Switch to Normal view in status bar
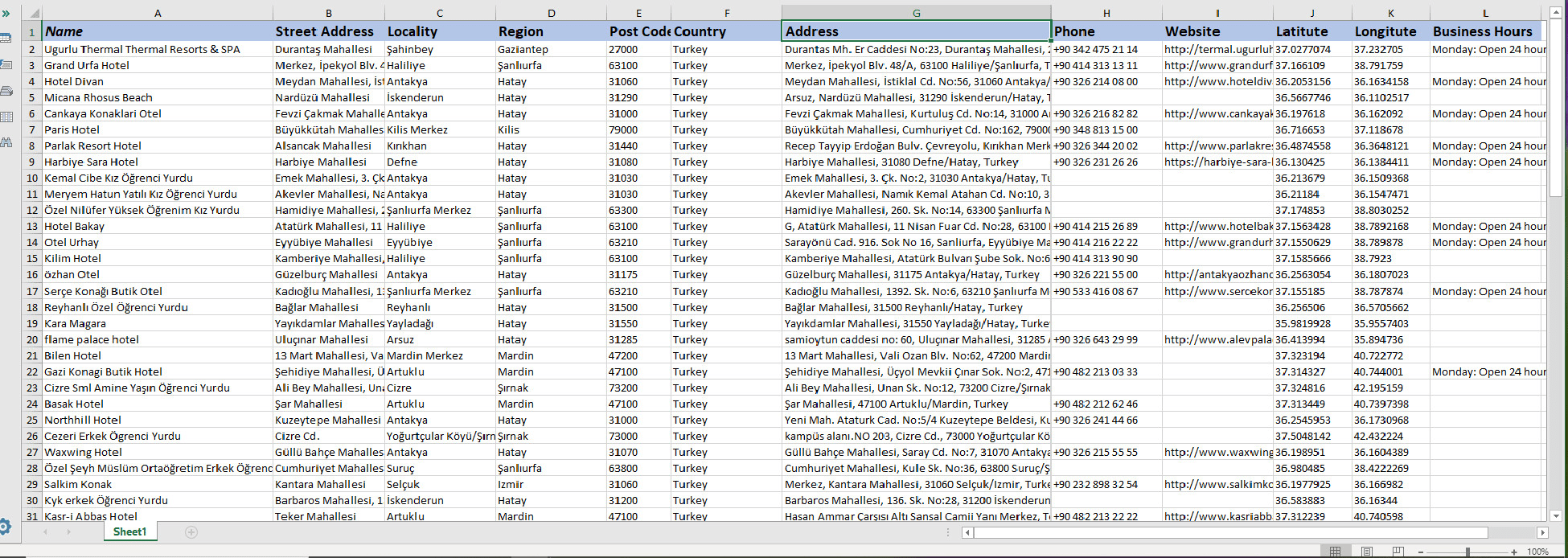1568x558 pixels. [x=1335, y=552]
